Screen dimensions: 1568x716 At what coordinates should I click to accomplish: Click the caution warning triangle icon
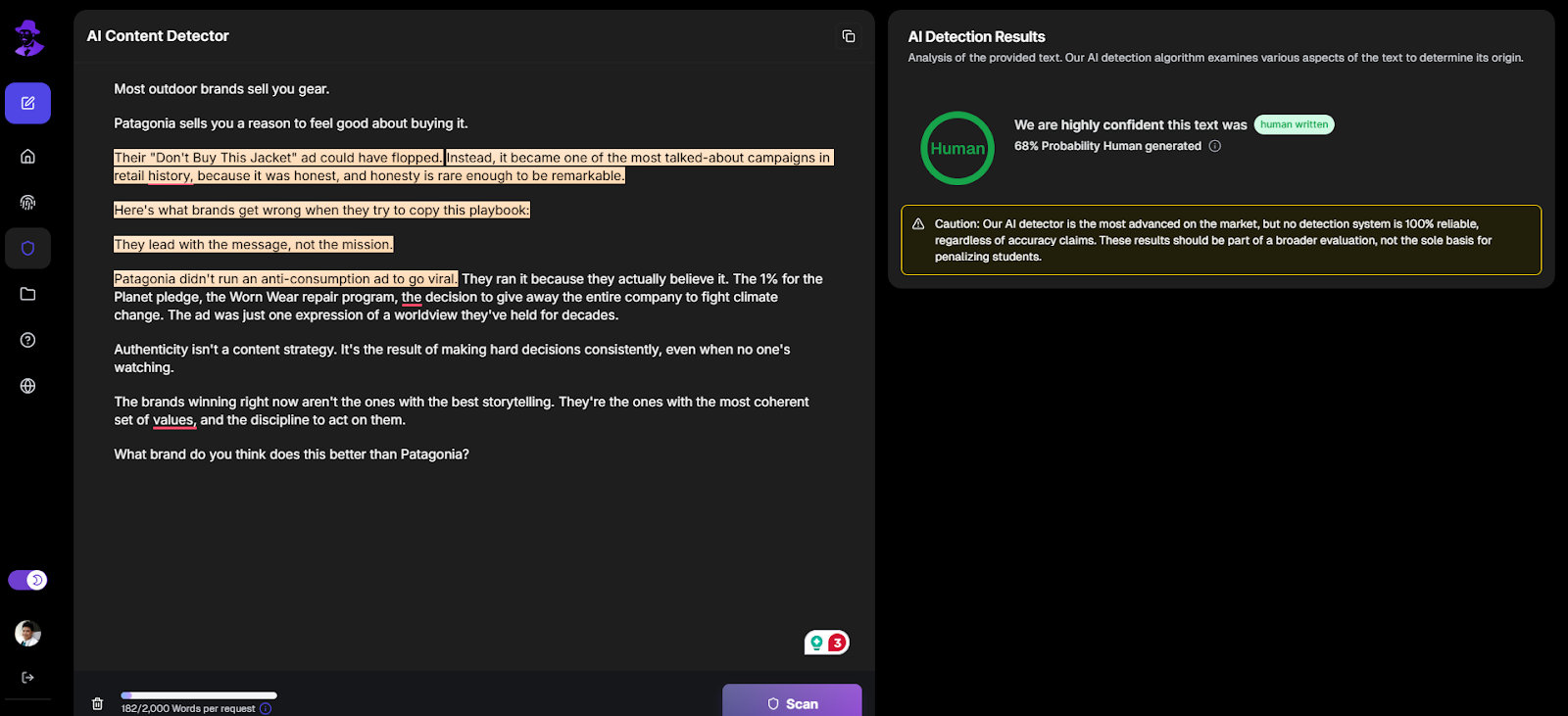point(918,223)
